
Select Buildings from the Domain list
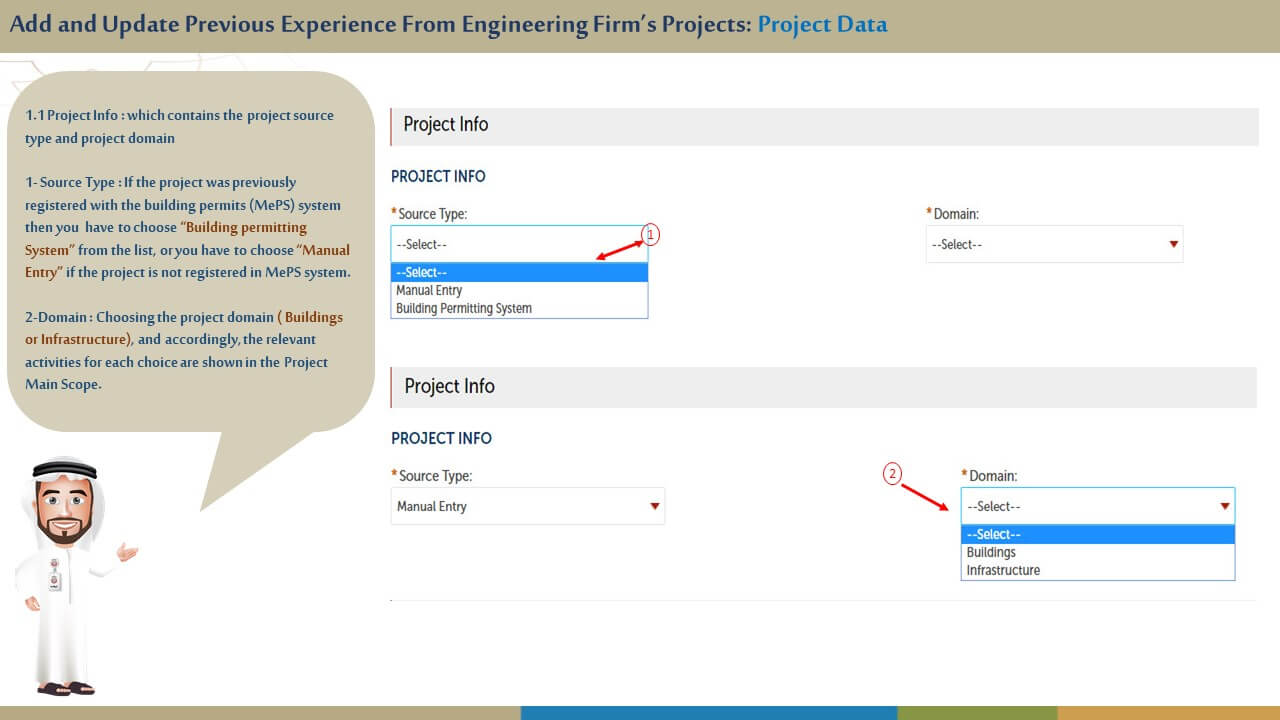[991, 553]
